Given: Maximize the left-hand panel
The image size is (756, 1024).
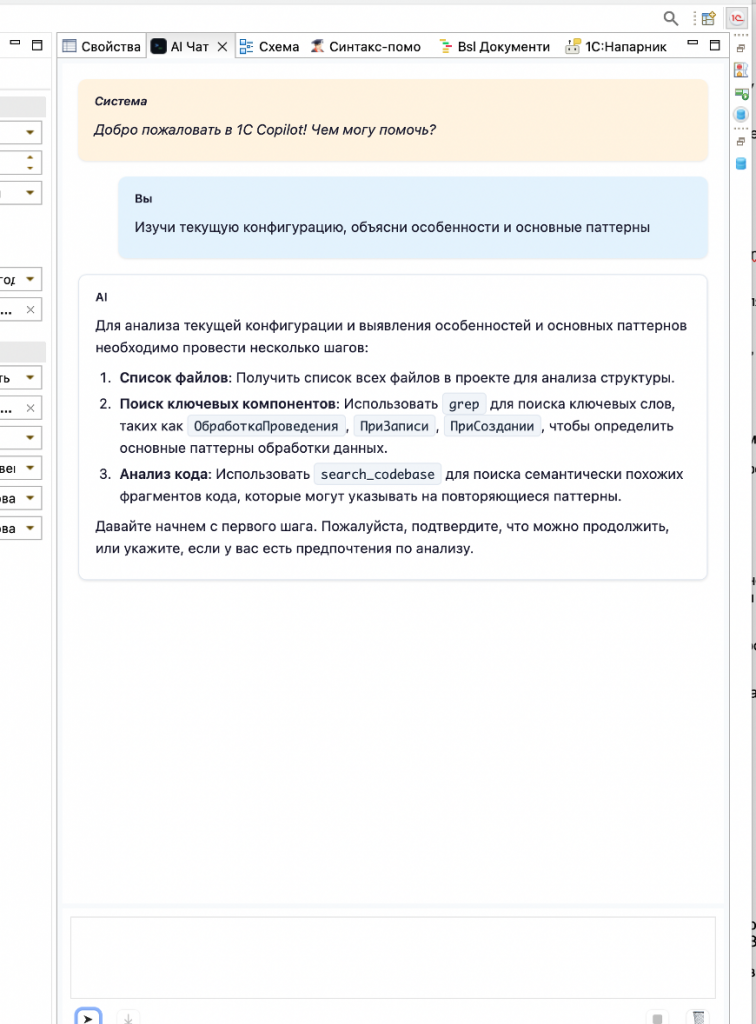Looking at the screenshot, I should point(37,45).
